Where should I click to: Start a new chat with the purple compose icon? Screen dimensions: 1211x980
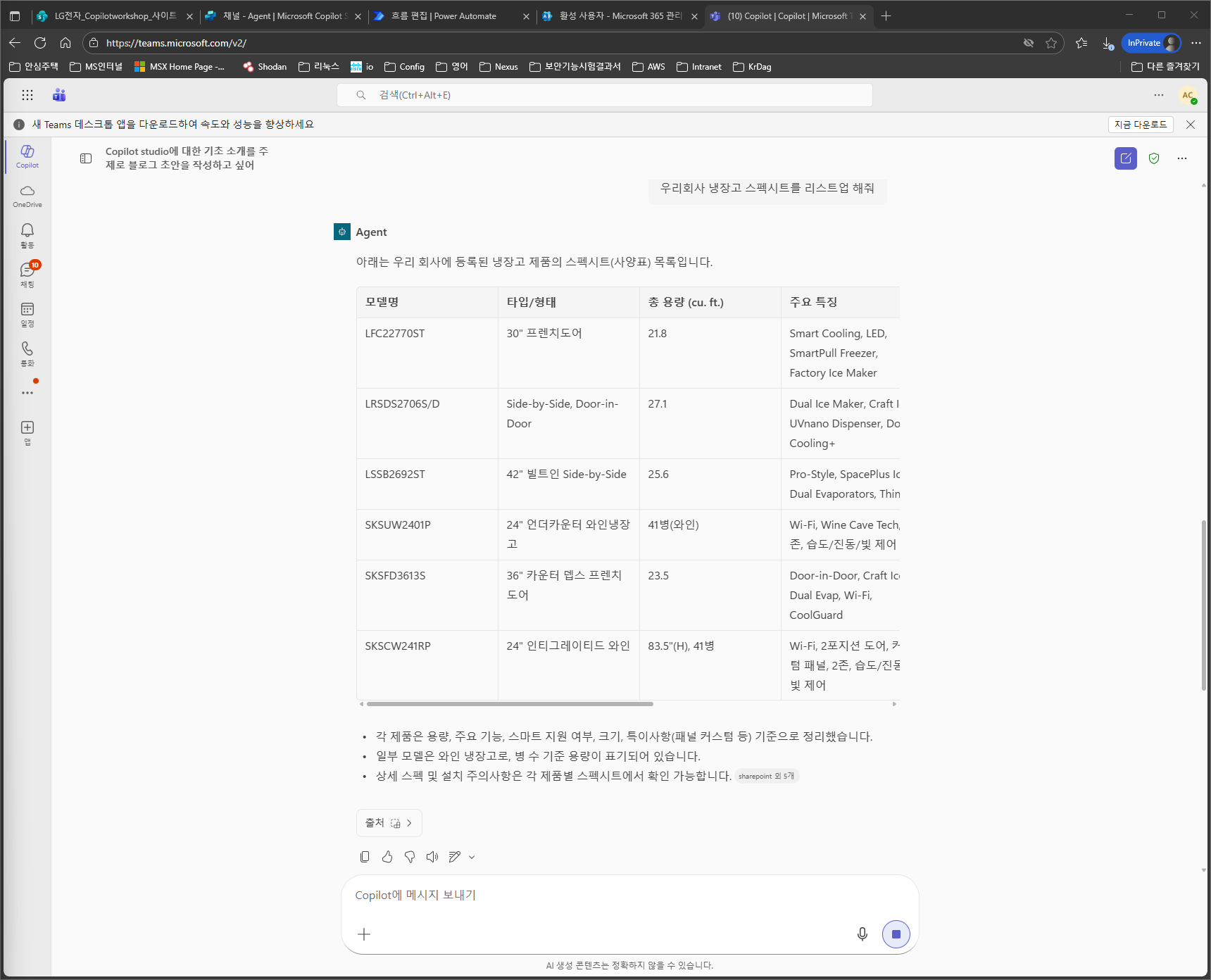click(x=1126, y=158)
